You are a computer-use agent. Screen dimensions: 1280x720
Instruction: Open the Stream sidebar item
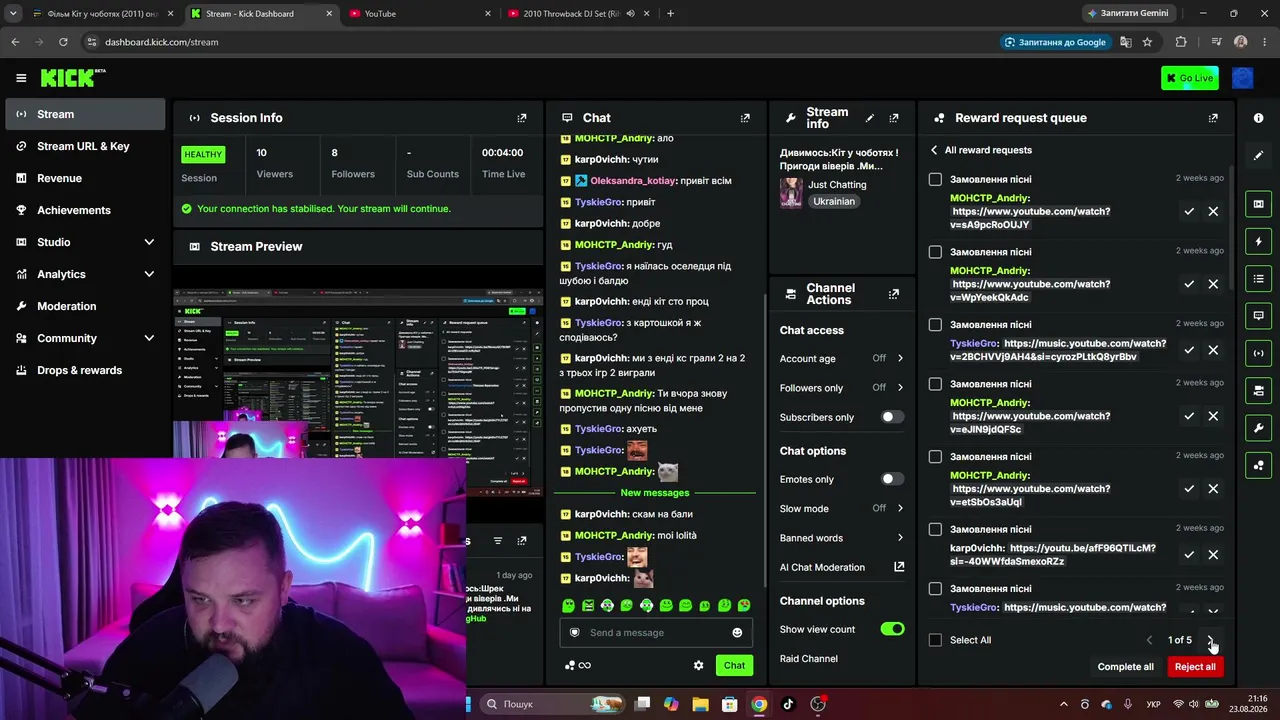85,114
